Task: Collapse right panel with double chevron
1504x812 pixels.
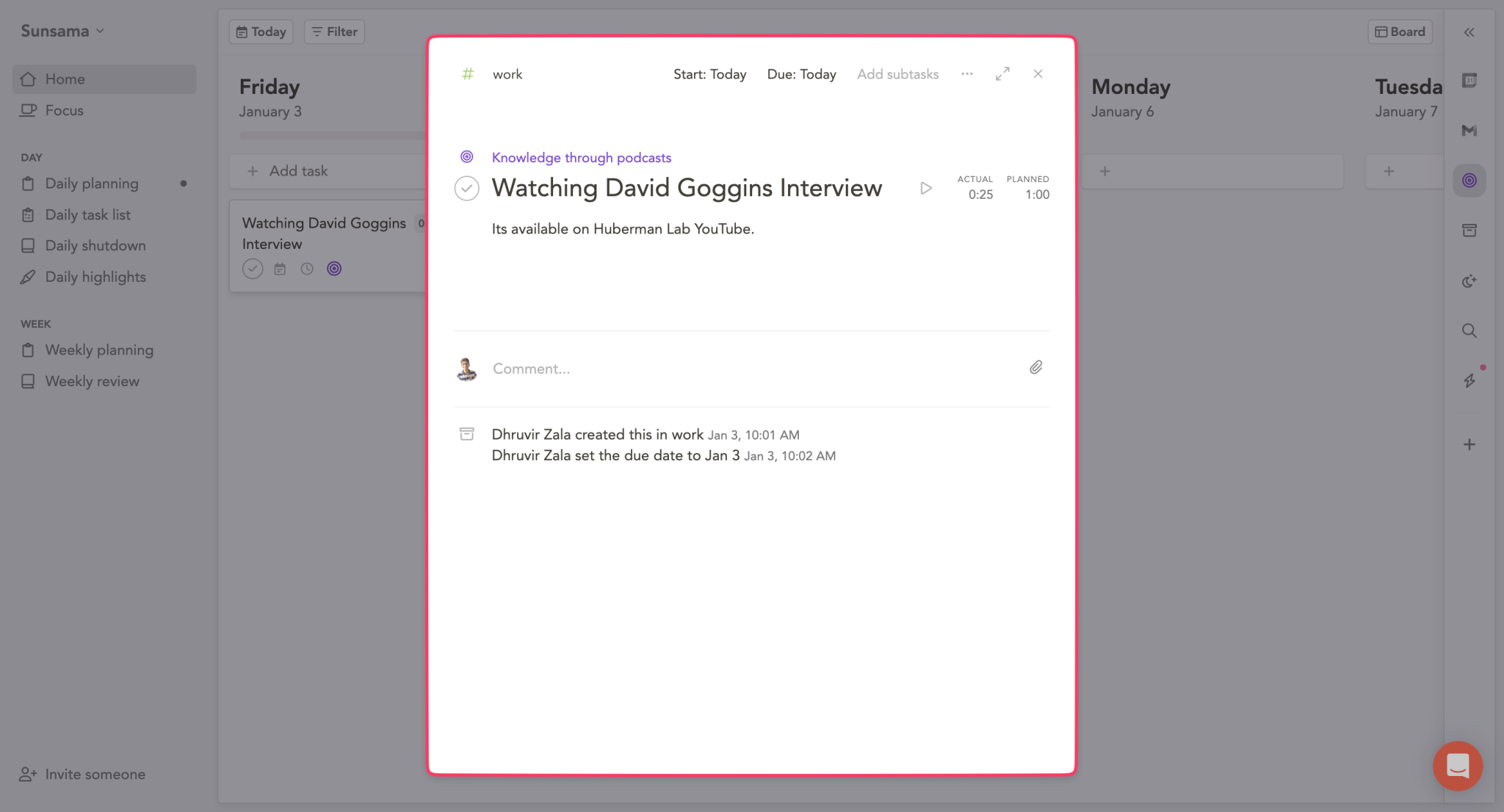Action: click(1469, 32)
